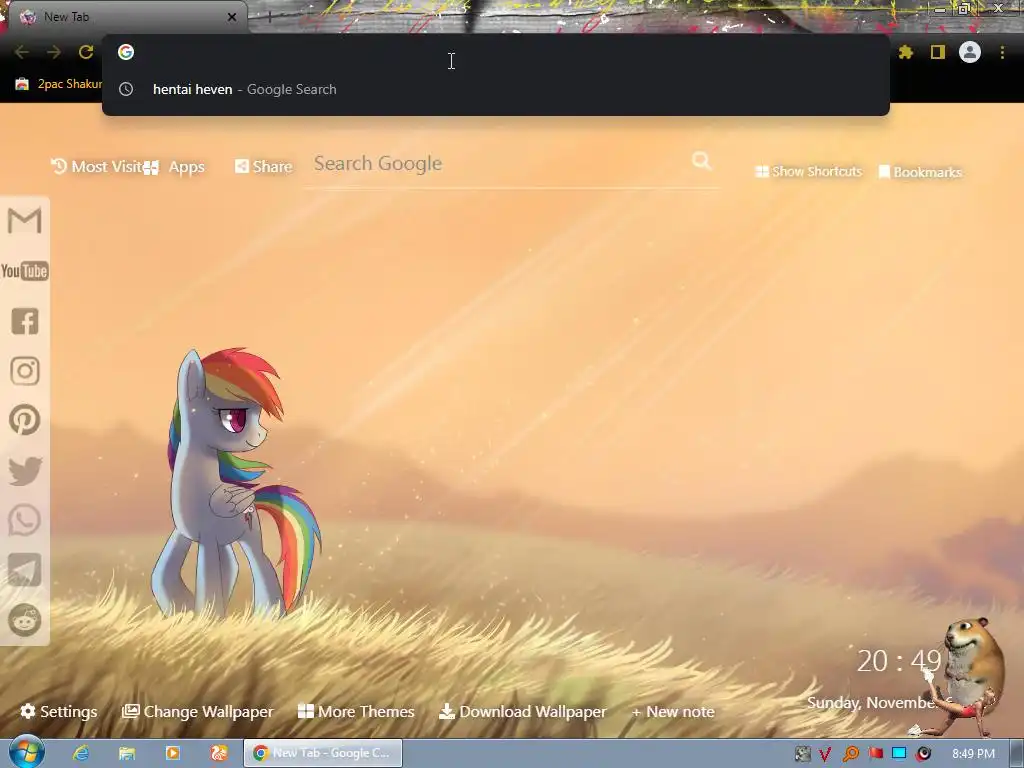Open Telegram paper plane icon

coord(25,570)
